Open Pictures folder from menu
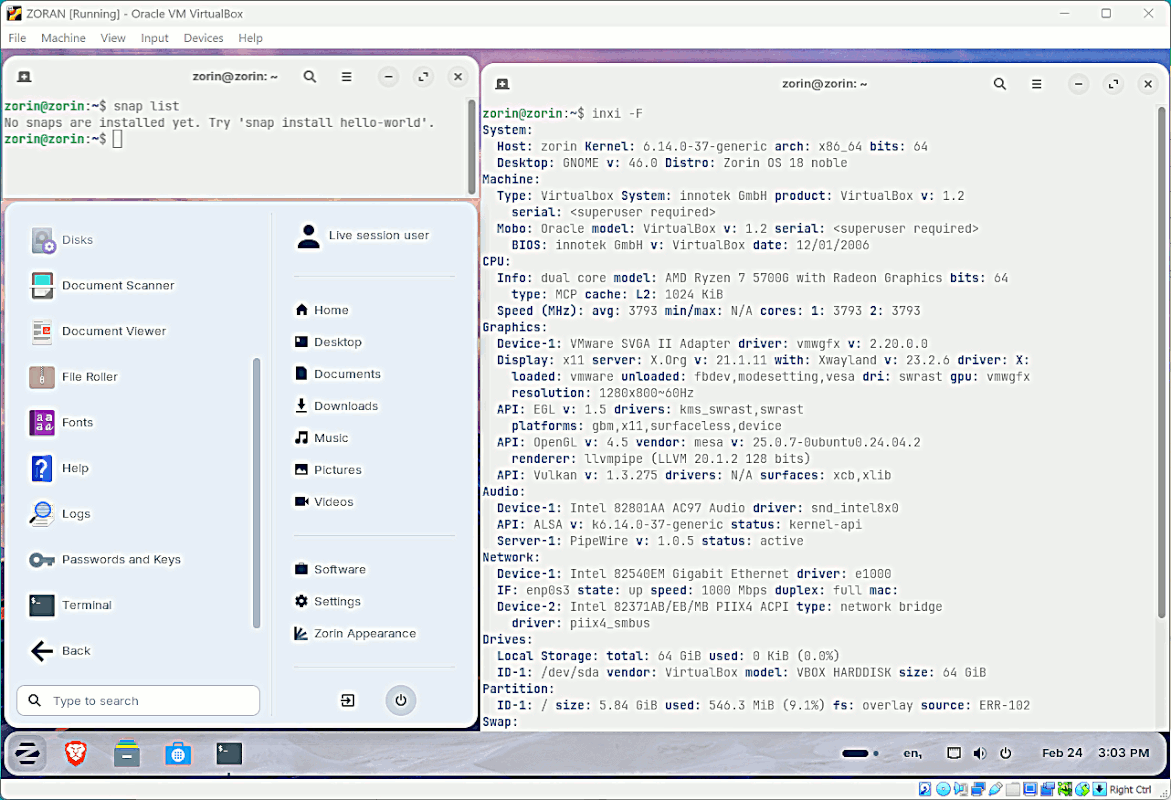 point(328,470)
